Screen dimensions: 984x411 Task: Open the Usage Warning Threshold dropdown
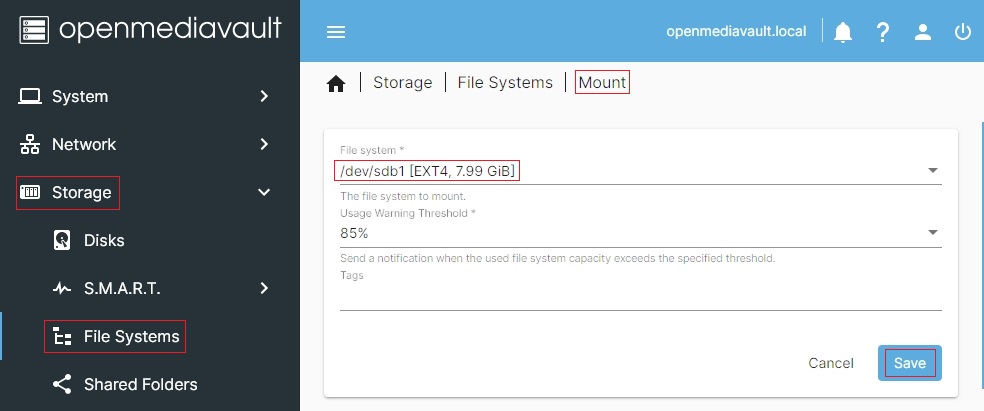click(x=933, y=233)
